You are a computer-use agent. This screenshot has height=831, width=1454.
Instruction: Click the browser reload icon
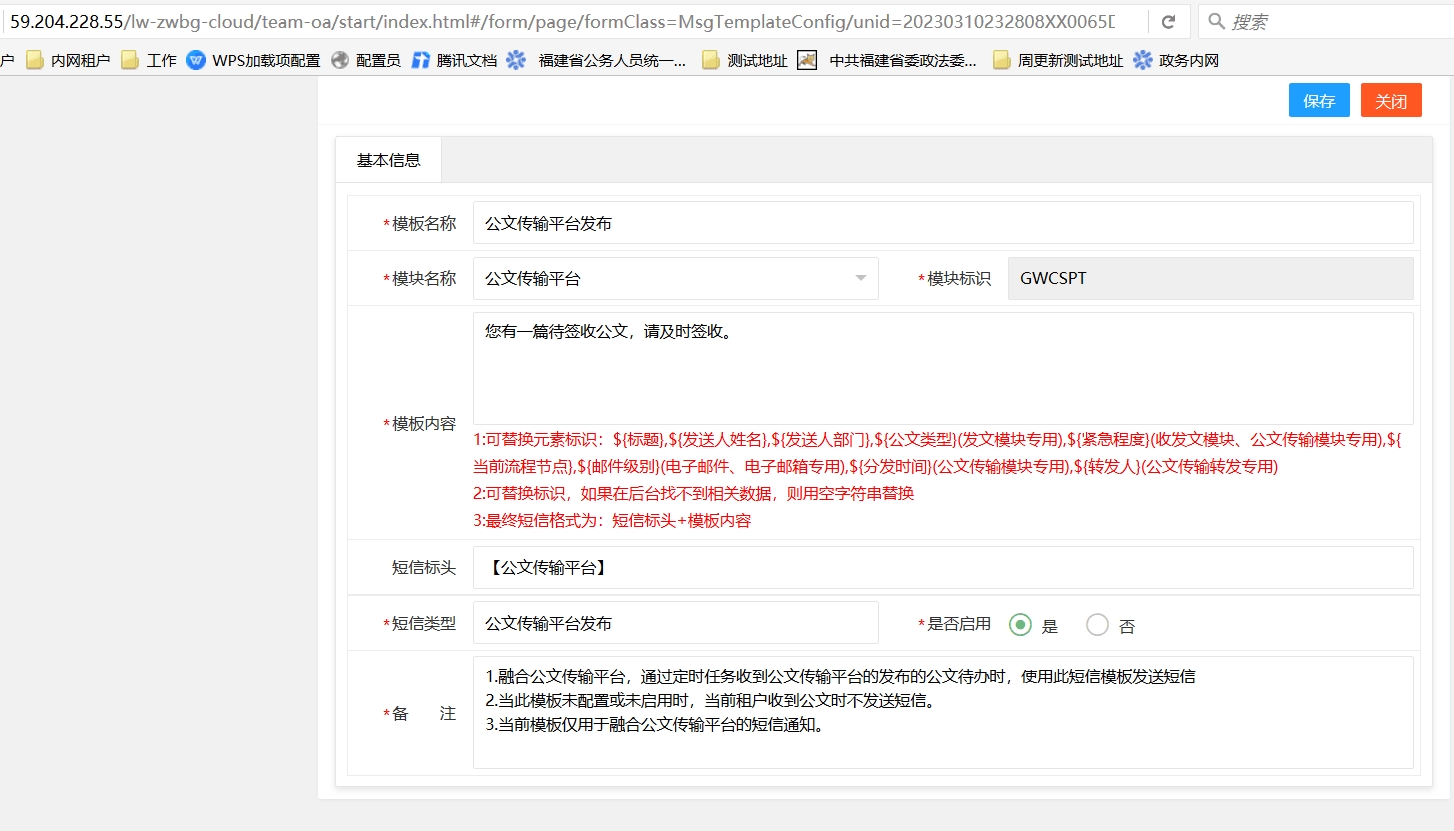1167,21
